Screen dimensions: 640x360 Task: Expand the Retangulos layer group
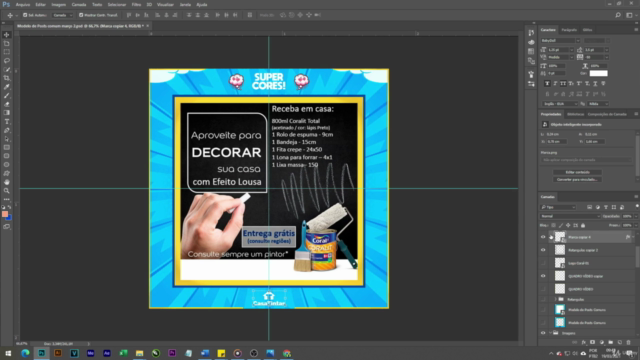pos(555,300)
